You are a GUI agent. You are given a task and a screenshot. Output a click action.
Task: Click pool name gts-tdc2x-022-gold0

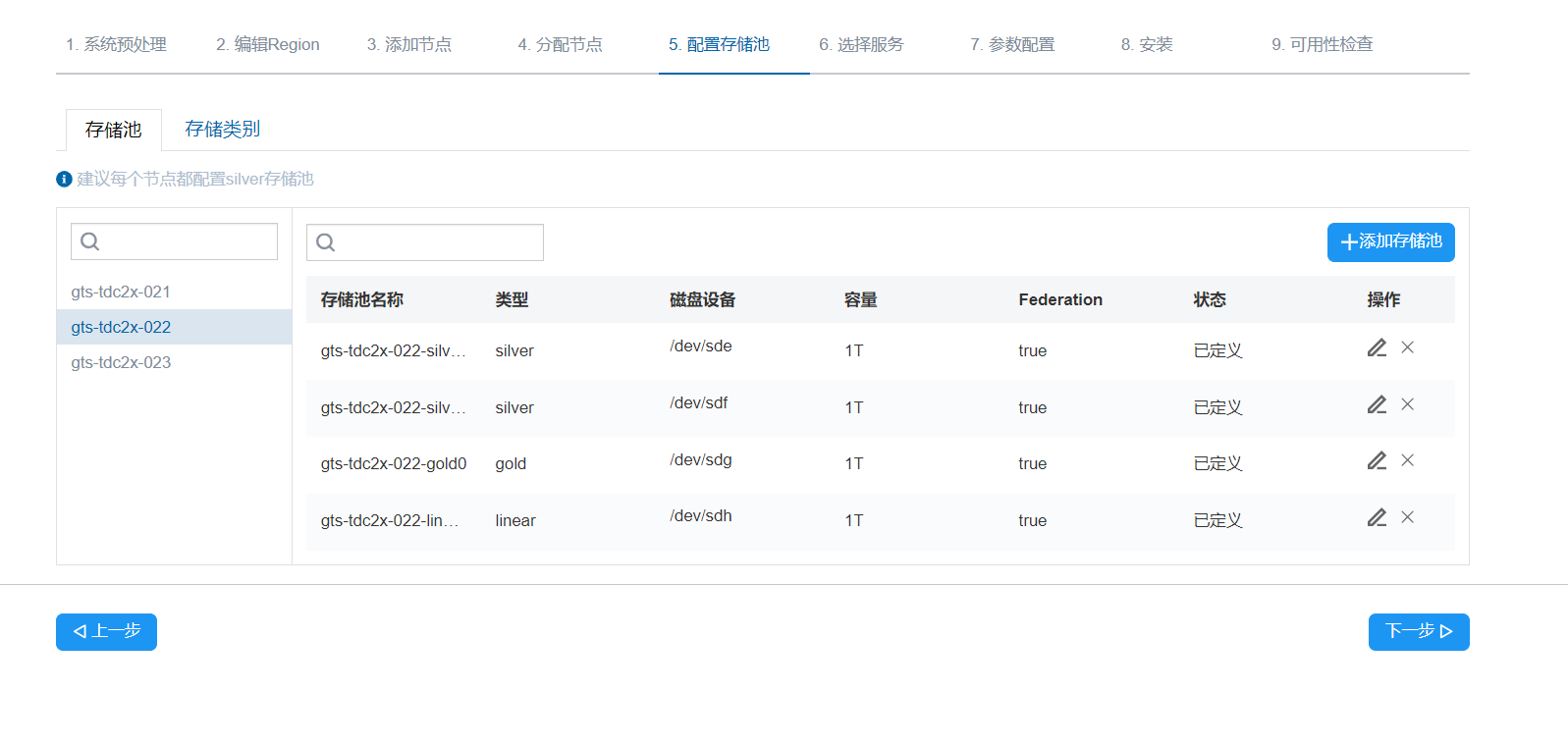[394, 463]
